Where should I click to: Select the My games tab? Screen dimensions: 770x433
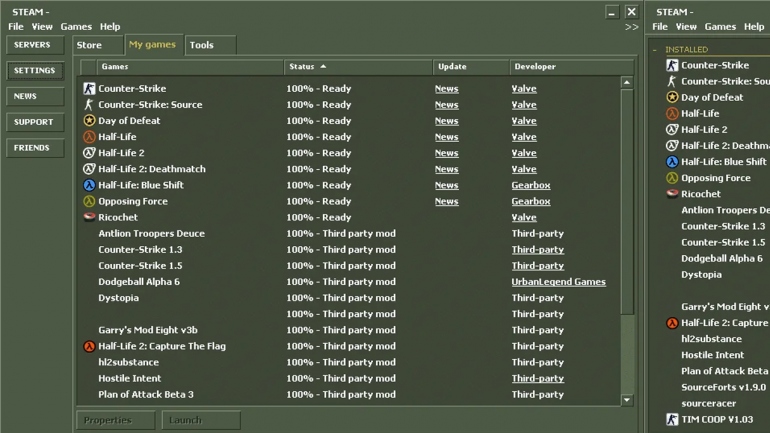[x=154, y=44]
